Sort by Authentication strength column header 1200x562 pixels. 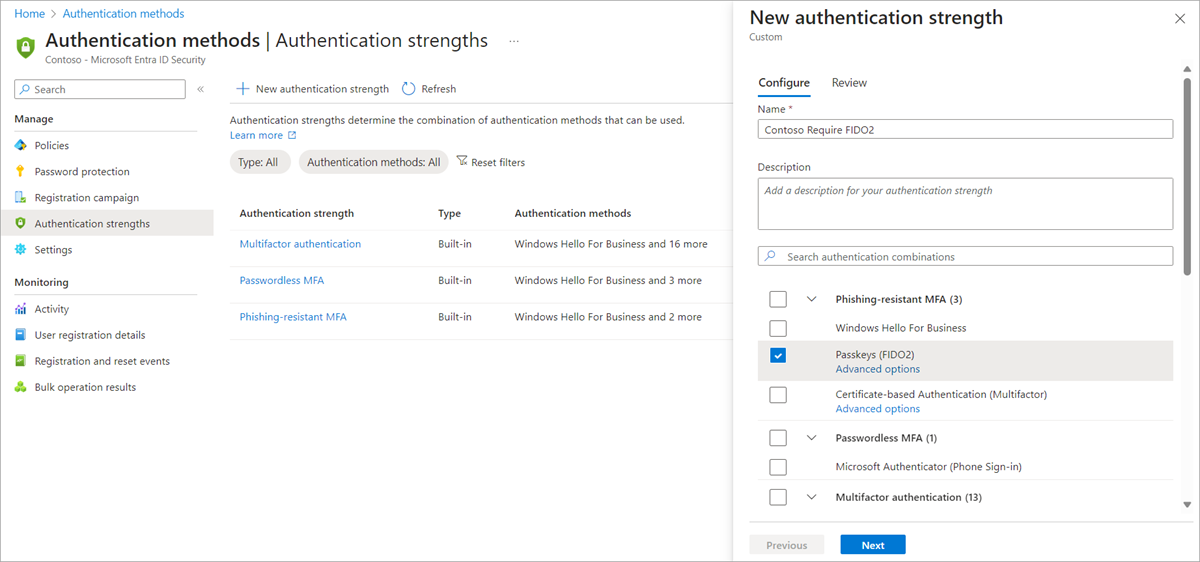pyautogui.click(x=297, y=213)
